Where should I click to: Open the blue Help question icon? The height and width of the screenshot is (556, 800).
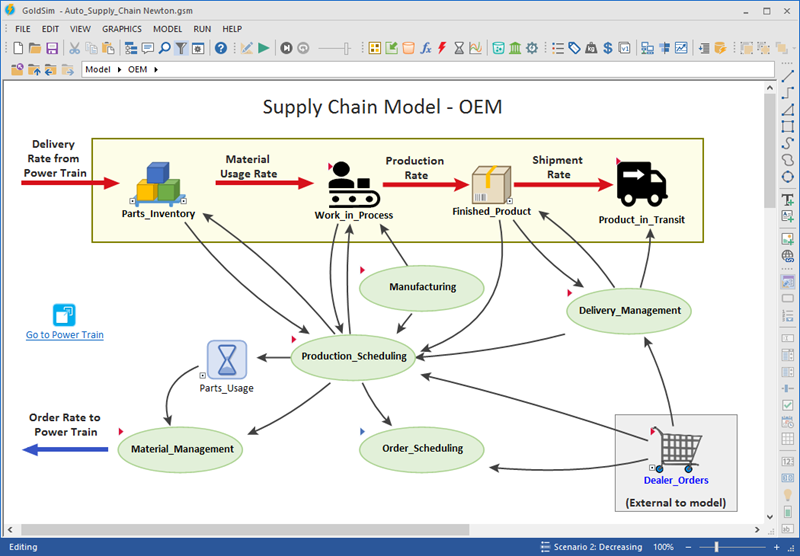221,48
